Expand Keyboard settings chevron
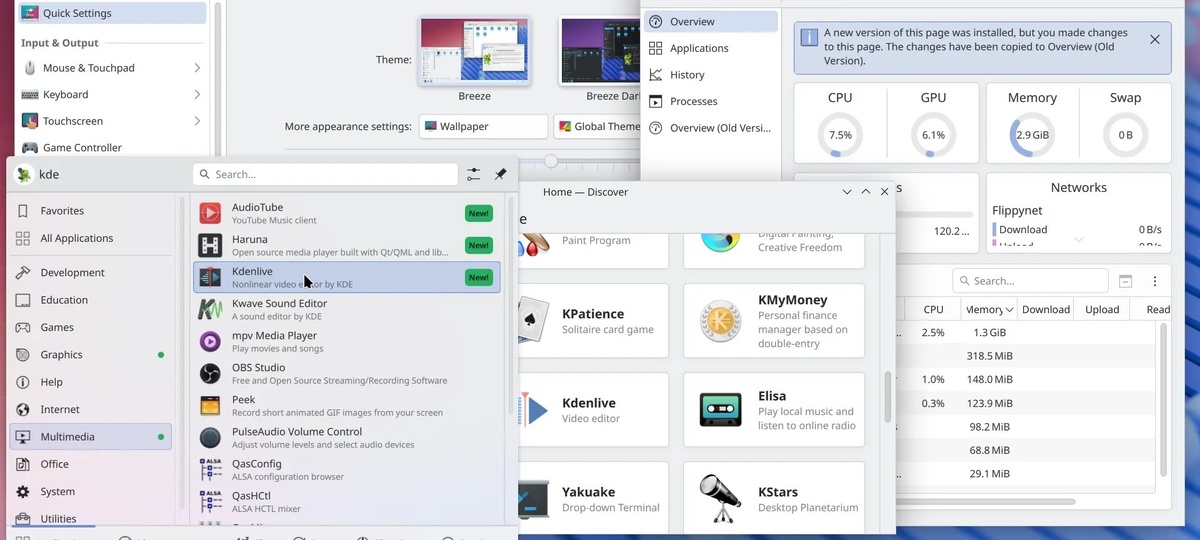Image resolution: width=1200 pixels, height=540 pixels. pos(197,94)
